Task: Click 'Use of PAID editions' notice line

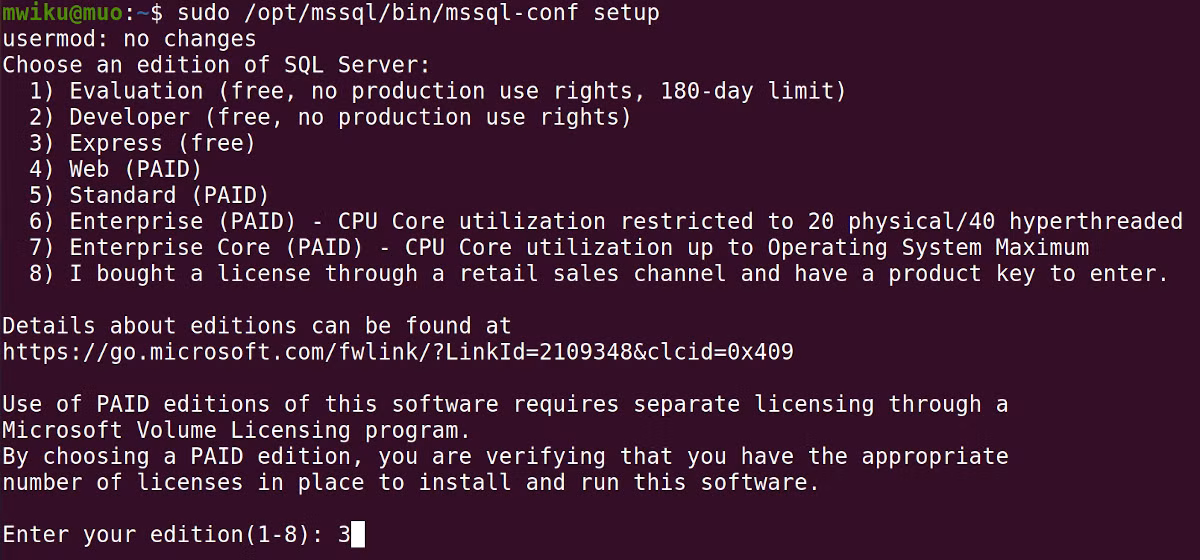Action: pyautogui.click(x=505, y=404)
